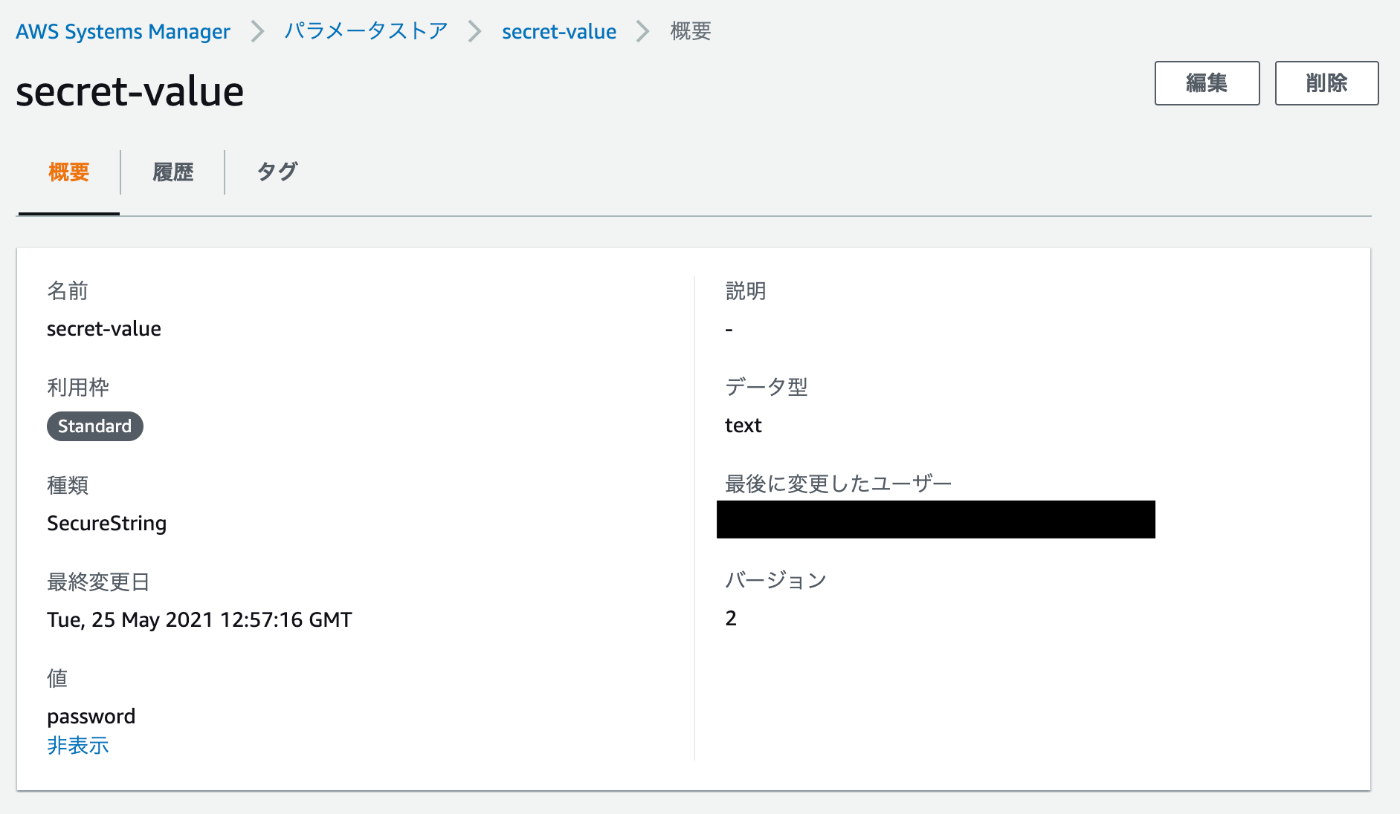Click the 概要 breadcrumb text
The image size is (1400, 814).
690,31
